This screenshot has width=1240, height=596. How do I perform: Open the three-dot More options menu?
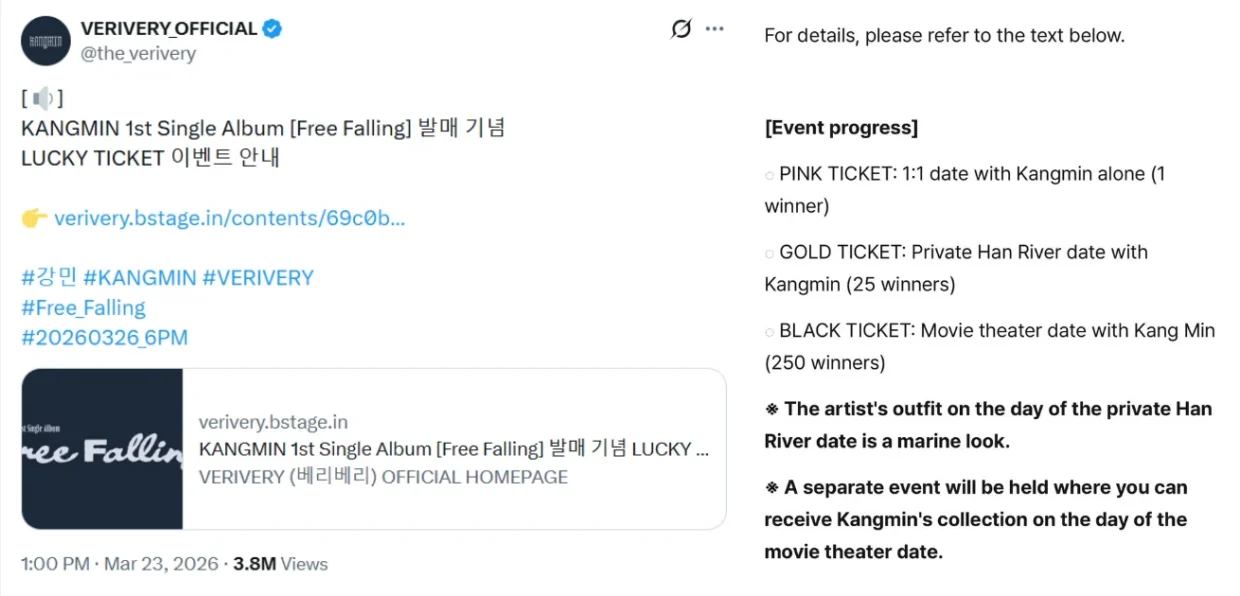[714, 29]
